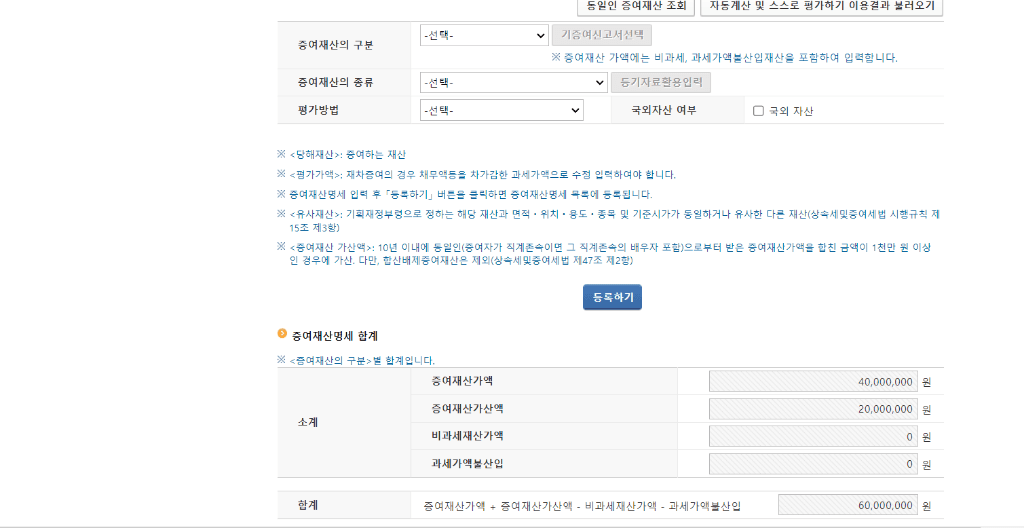Focus the 비과세재산가액 amount field
The height and width of the screenshot is (528, 1024).
pos(812,437)
